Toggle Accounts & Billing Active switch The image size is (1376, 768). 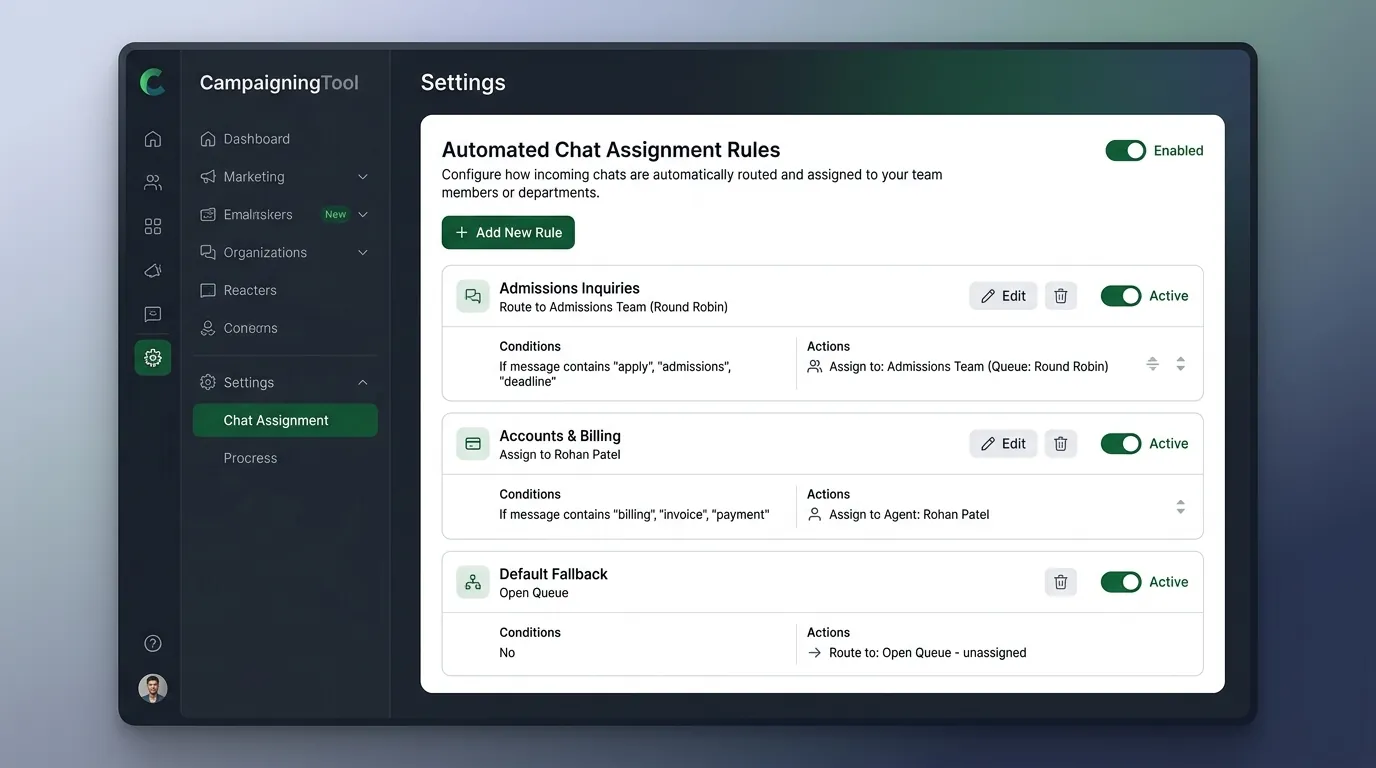[x=1121, y=444]
